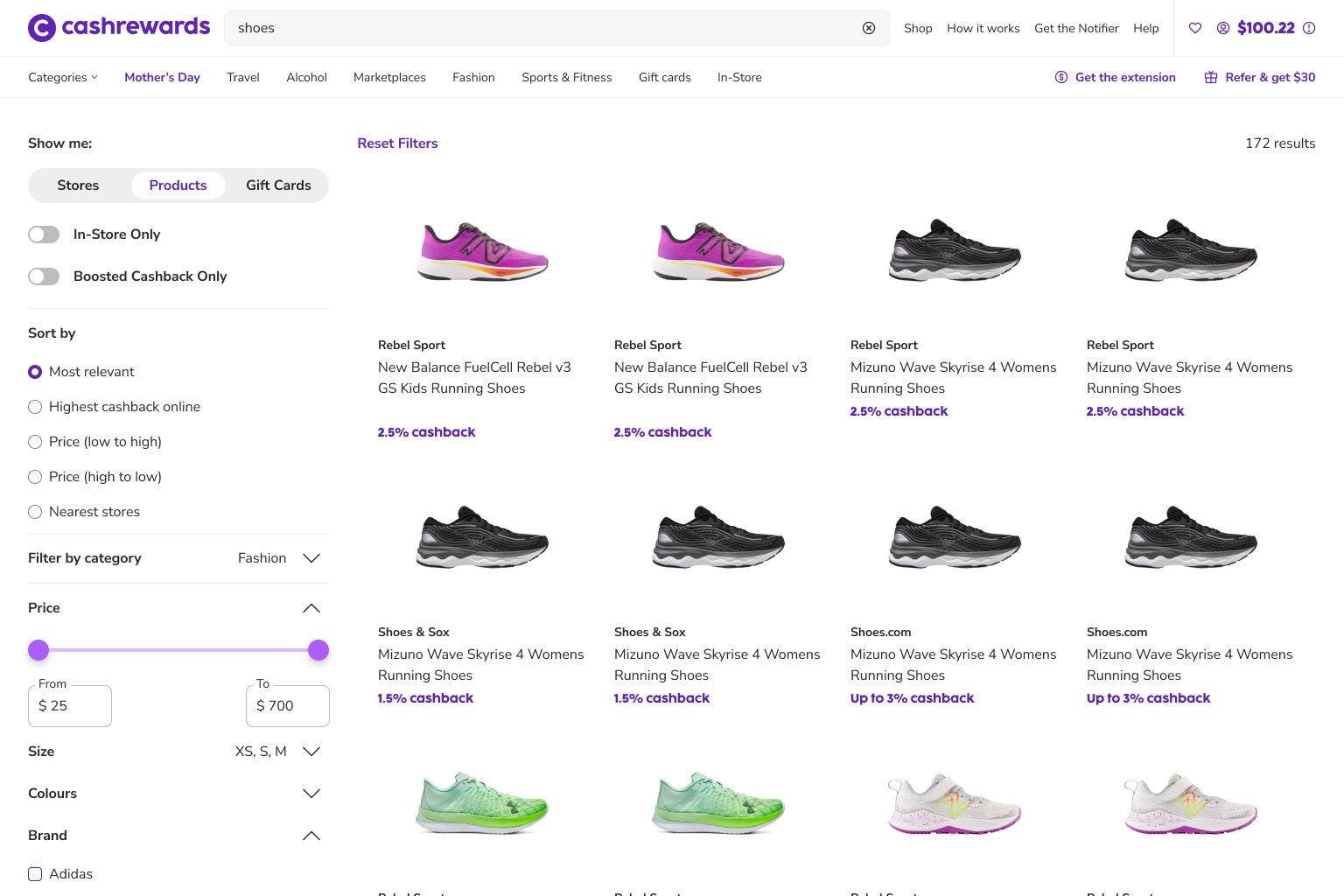Screen dimensions: 1344x896
Task: Select Nearest stores sort option
Action: click(x=35, y=512)
